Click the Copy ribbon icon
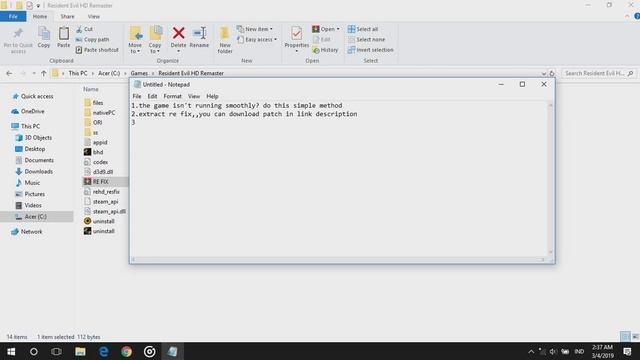The height and width of the screenshot is (360, 640). [44, 38]
